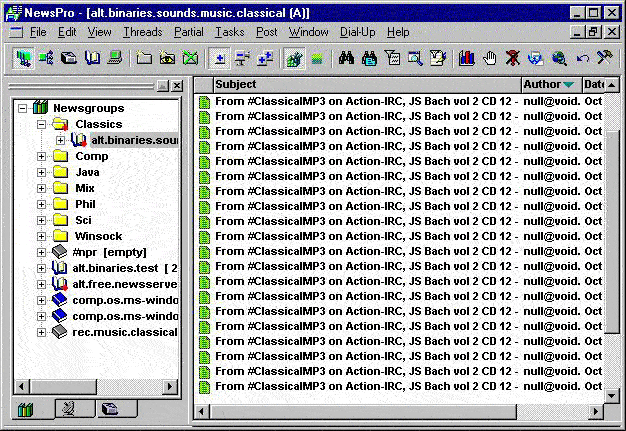Toggle the pressed network tree toolbar button

[x=23, y=59]
